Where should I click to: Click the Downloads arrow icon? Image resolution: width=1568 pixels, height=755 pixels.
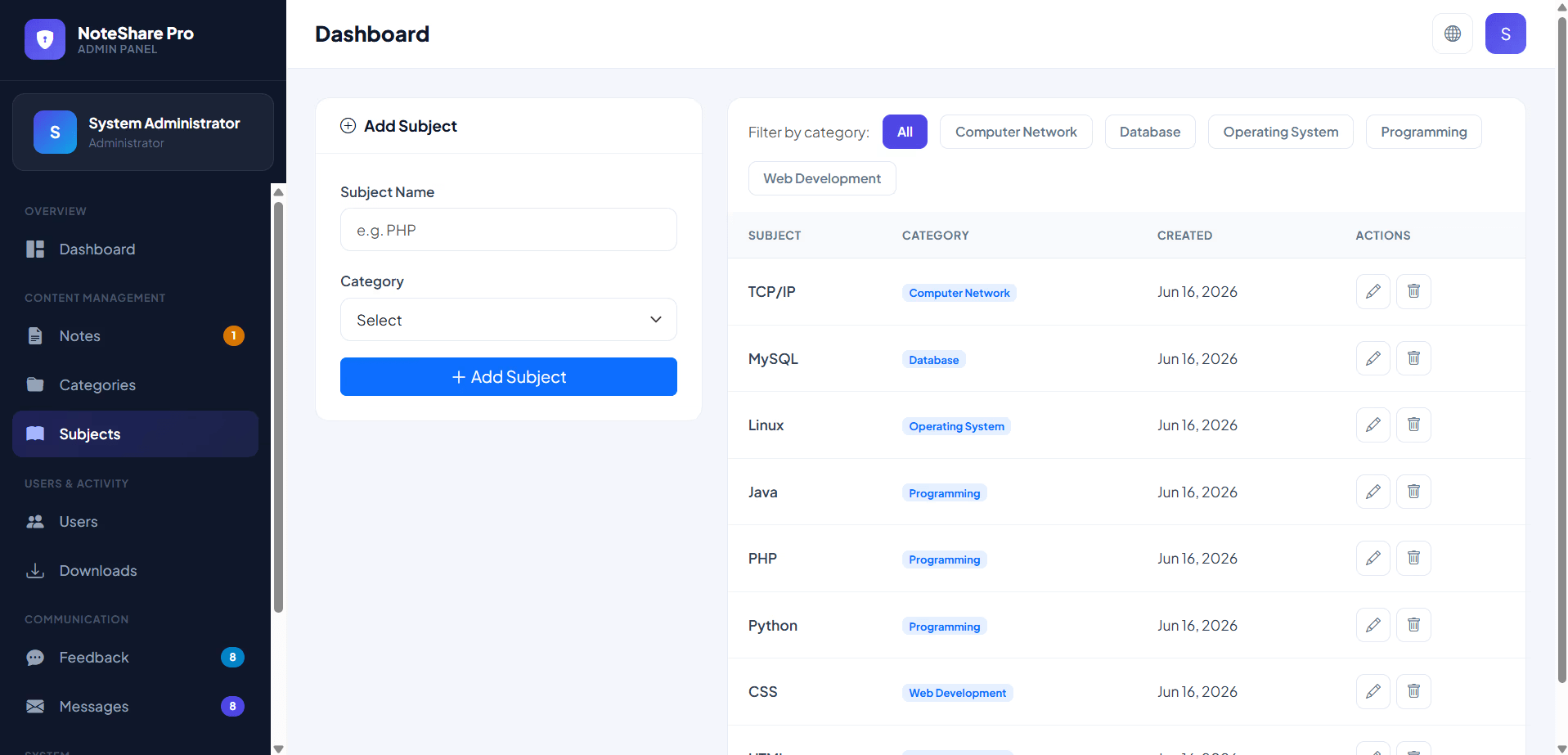click(35, 571)
